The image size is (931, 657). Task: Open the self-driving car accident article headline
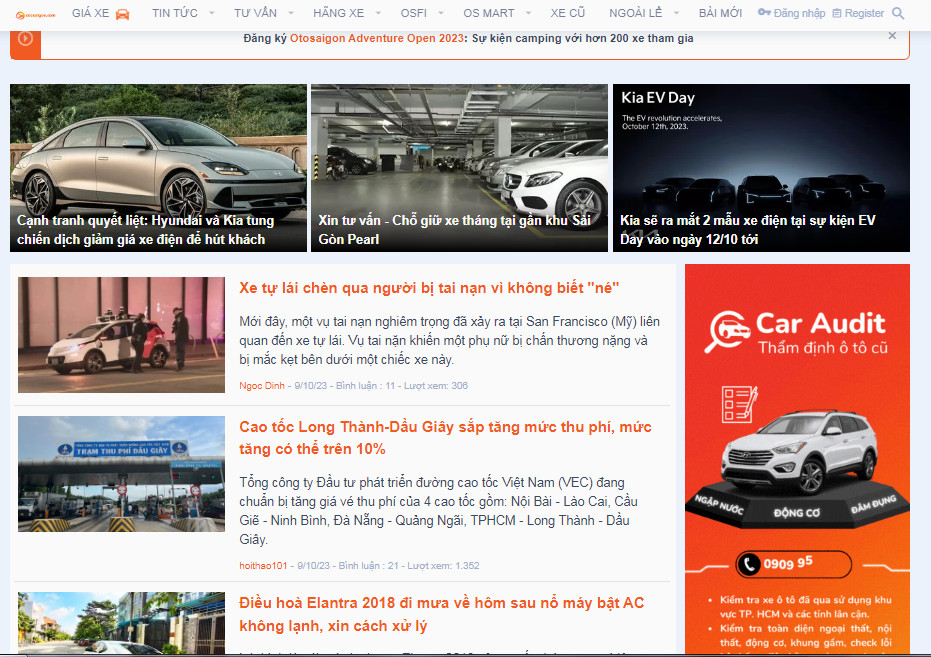pyautogui.click(x=429, y=288)
